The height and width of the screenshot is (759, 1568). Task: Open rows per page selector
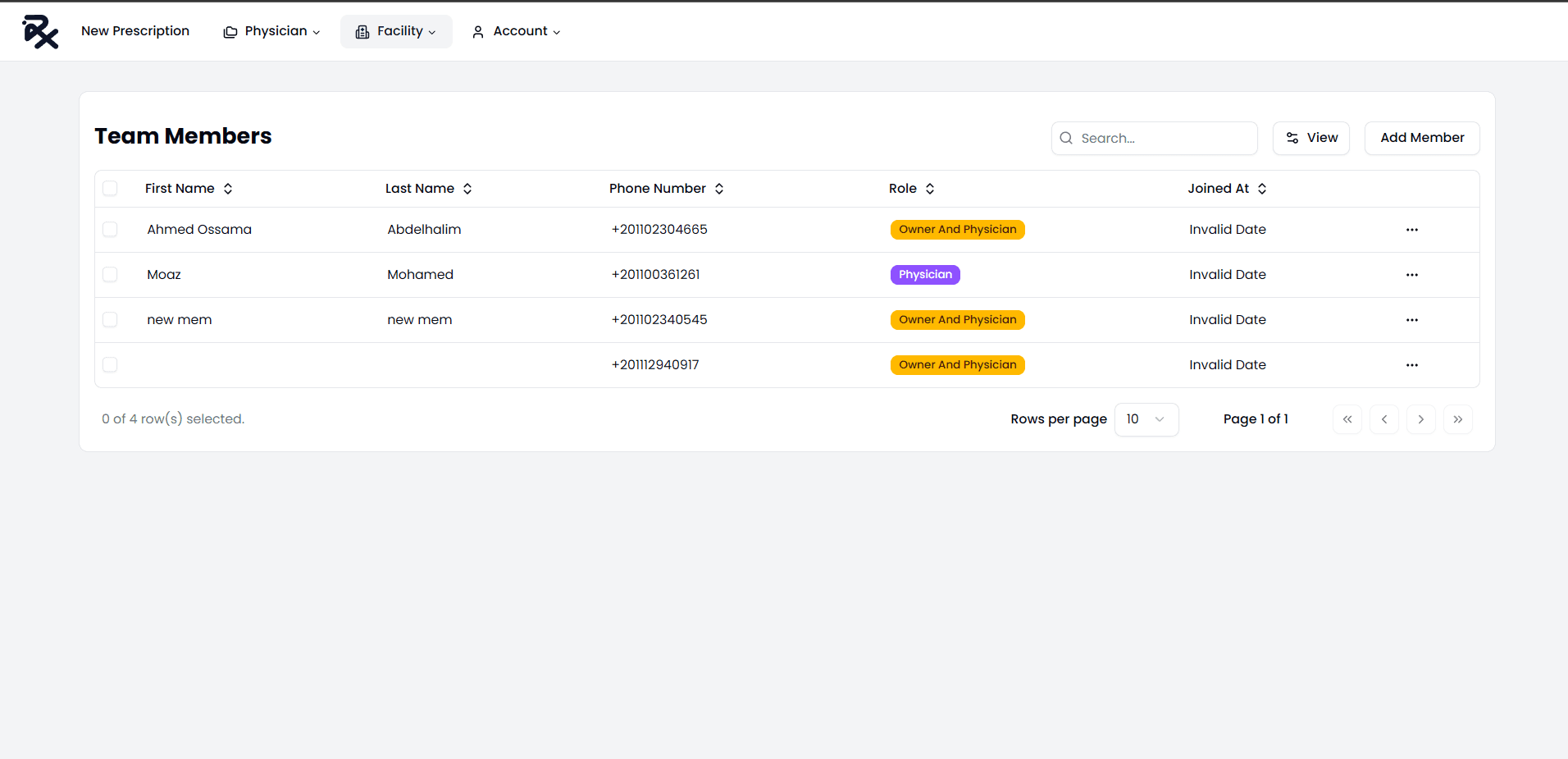pyautogui.click(x=1146, y=419)
